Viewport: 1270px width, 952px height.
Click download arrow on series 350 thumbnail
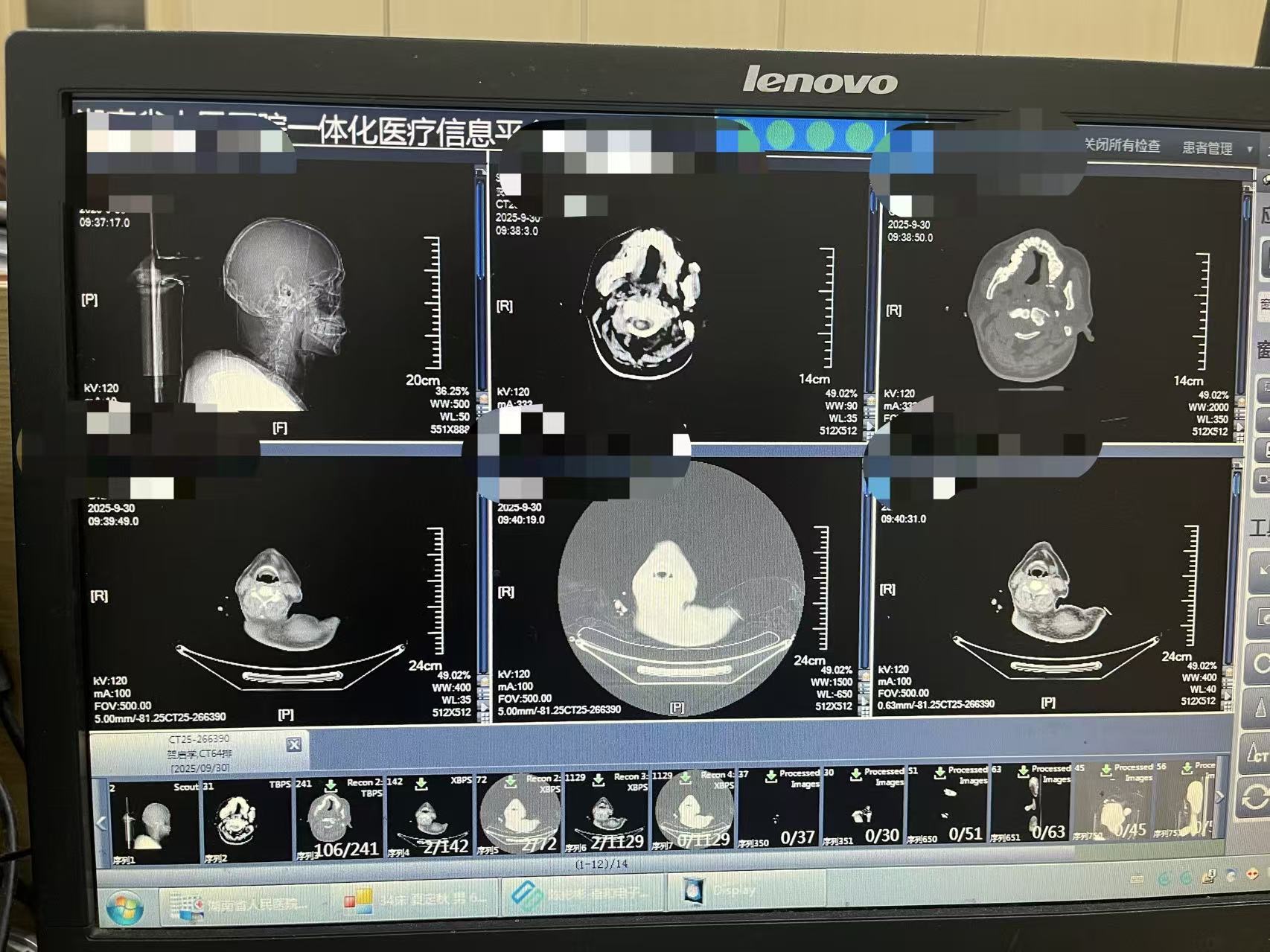coord(771,776)
